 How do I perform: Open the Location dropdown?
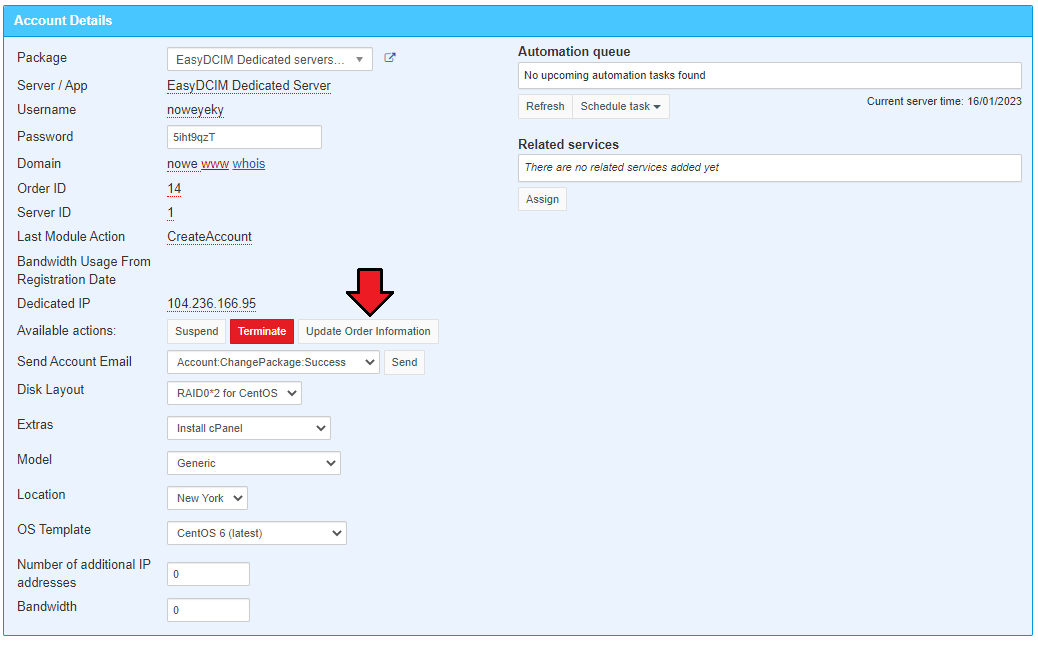click(x=208, y=498)
